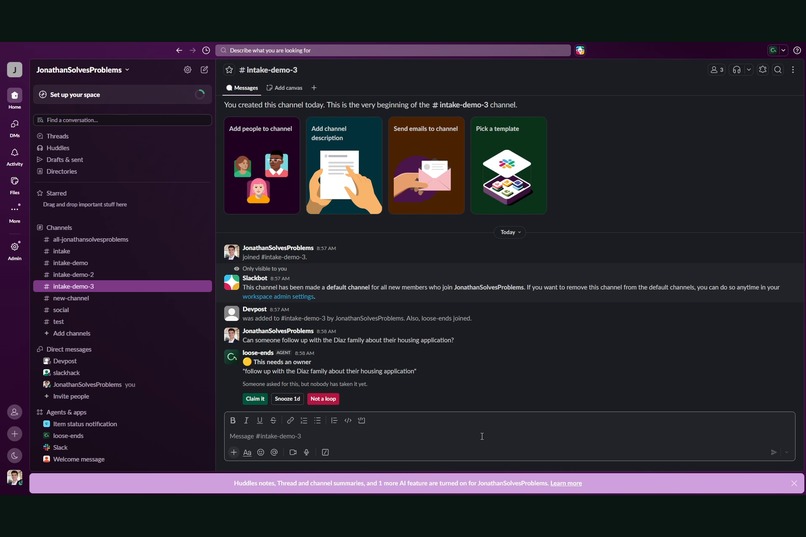Open Home in the left rail
The width and height of the screenshot is (806, 537).
click(14, 99)
